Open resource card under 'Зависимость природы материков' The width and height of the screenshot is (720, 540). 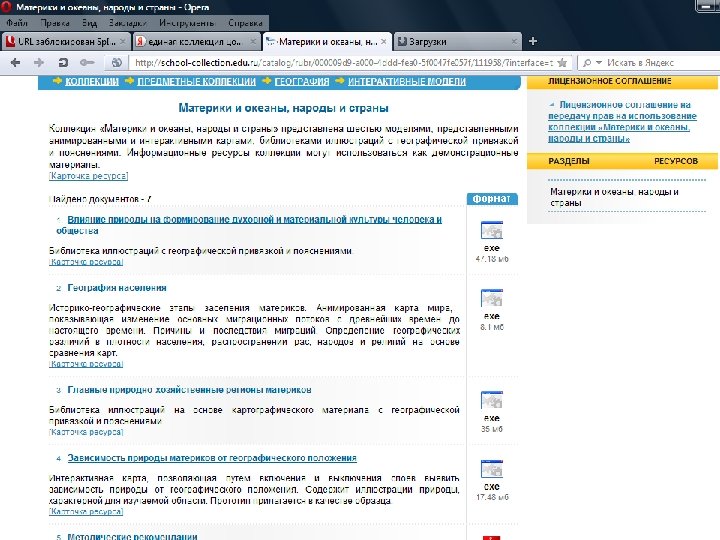[86, 512]
